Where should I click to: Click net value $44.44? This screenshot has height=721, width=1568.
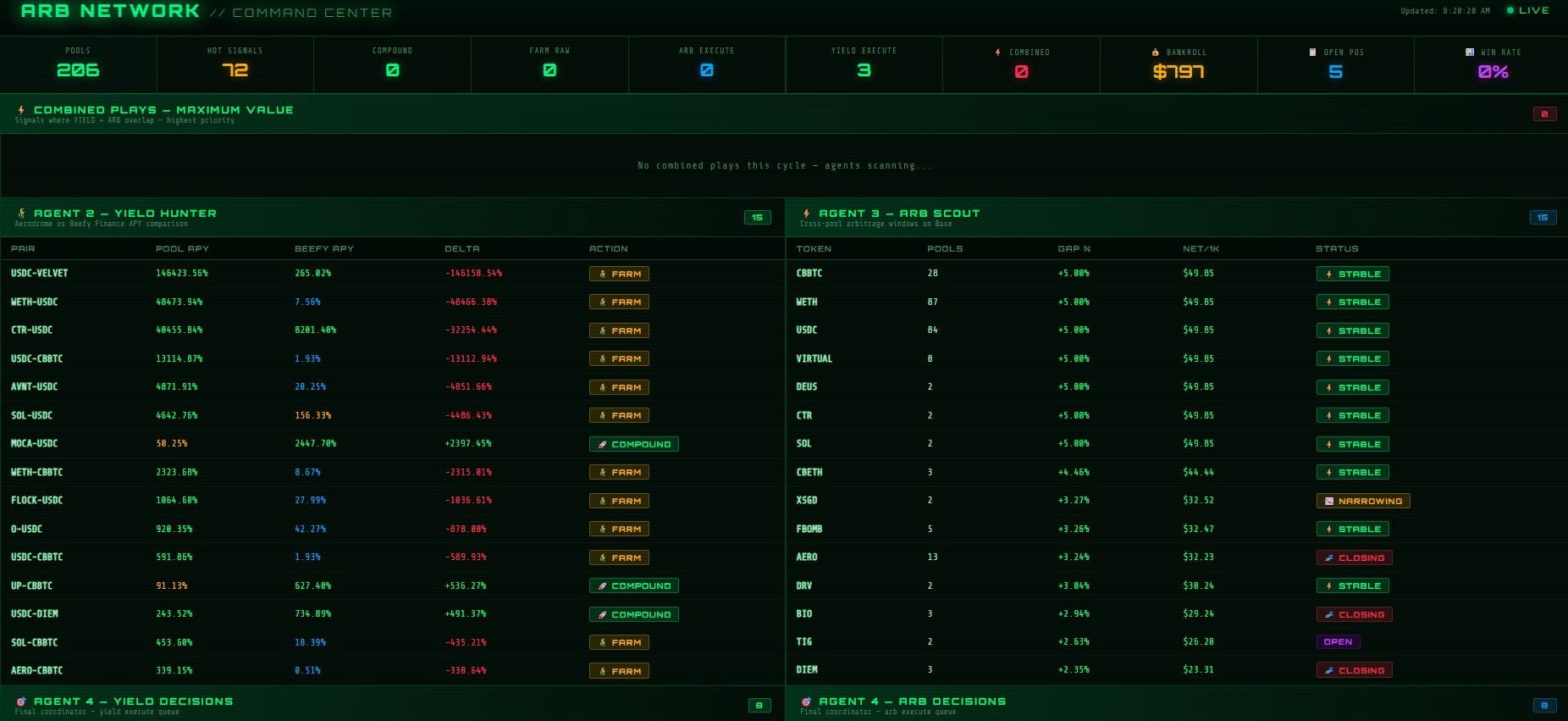click(x=1198, y=473)
